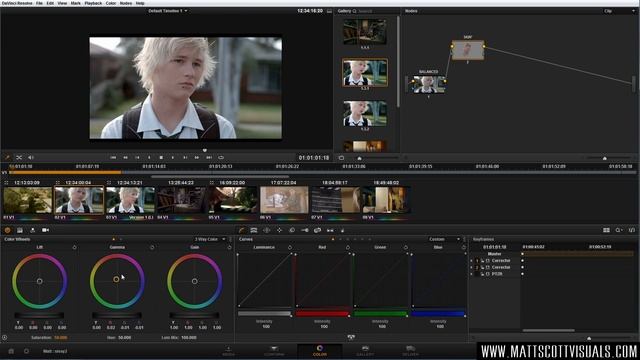Click the project settings gear icon
This screenshot has width=640, height=360.
pyautogui.click(x=27, y=351)
